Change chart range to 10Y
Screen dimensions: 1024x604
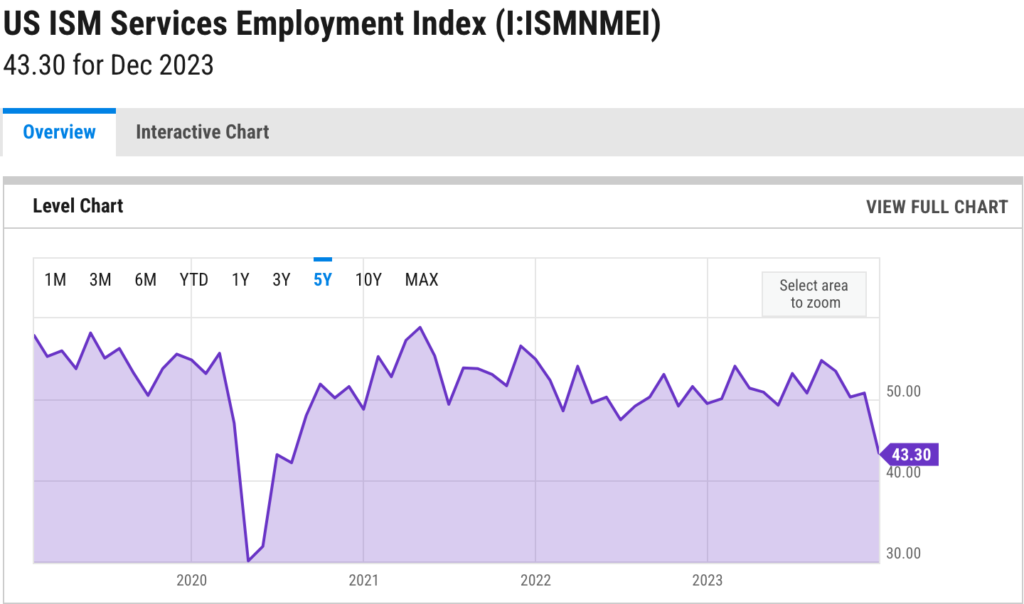(368, 280)
